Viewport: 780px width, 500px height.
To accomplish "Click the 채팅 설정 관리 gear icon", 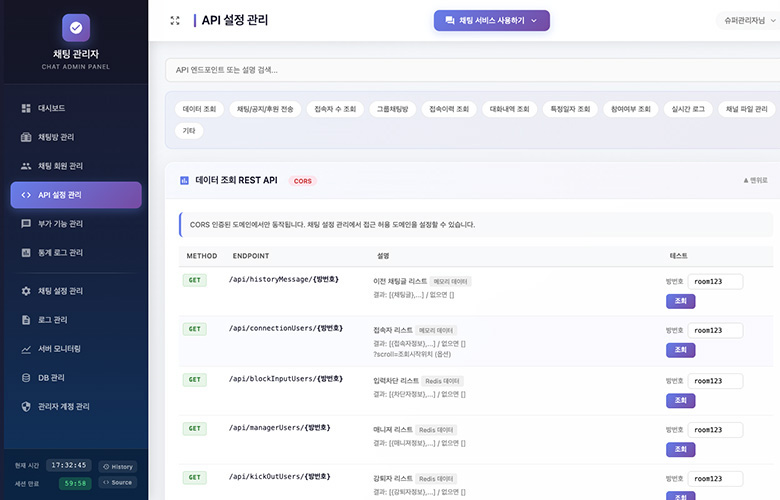I will 26,291.
